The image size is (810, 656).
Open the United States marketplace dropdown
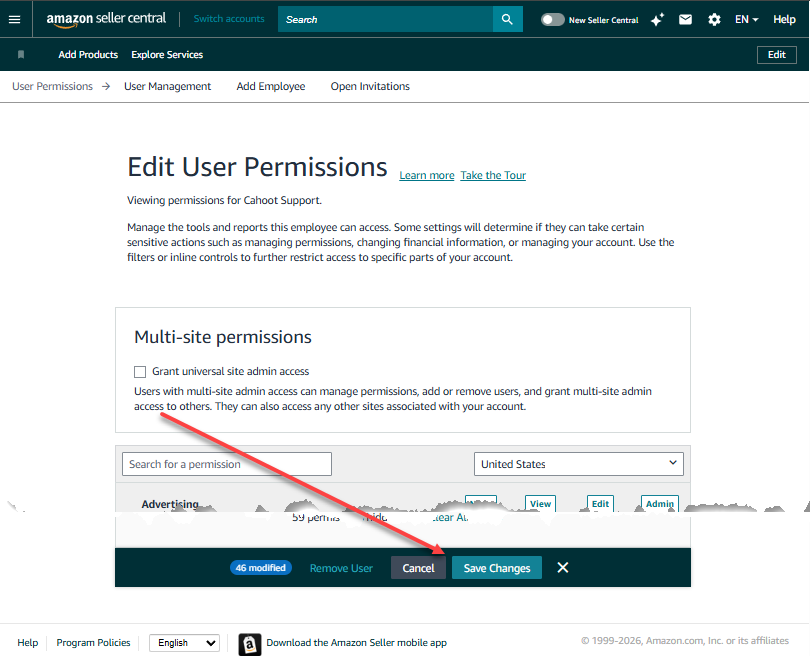point(579,464)
